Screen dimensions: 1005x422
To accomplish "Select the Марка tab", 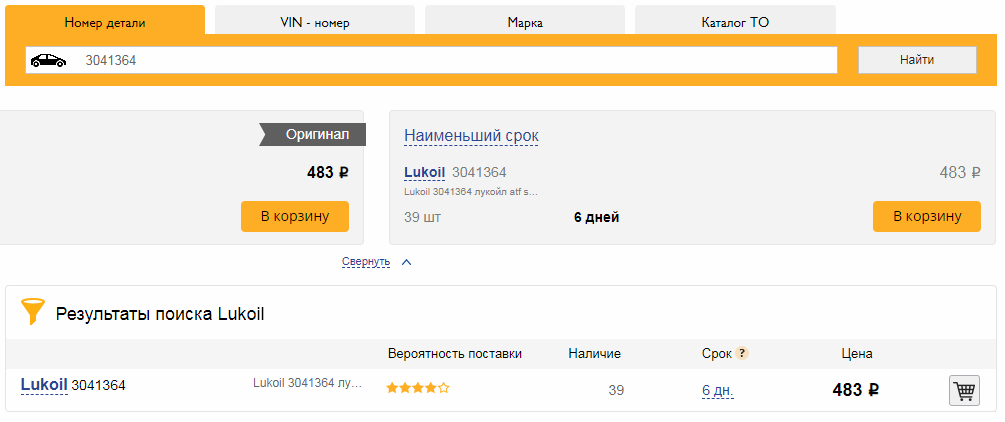I will coord(525,22).
